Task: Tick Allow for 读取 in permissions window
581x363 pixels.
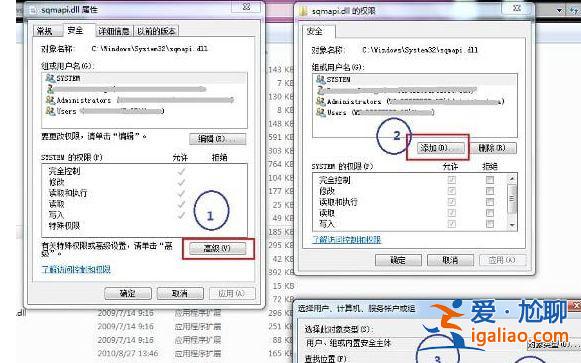Action: [451, 213]
